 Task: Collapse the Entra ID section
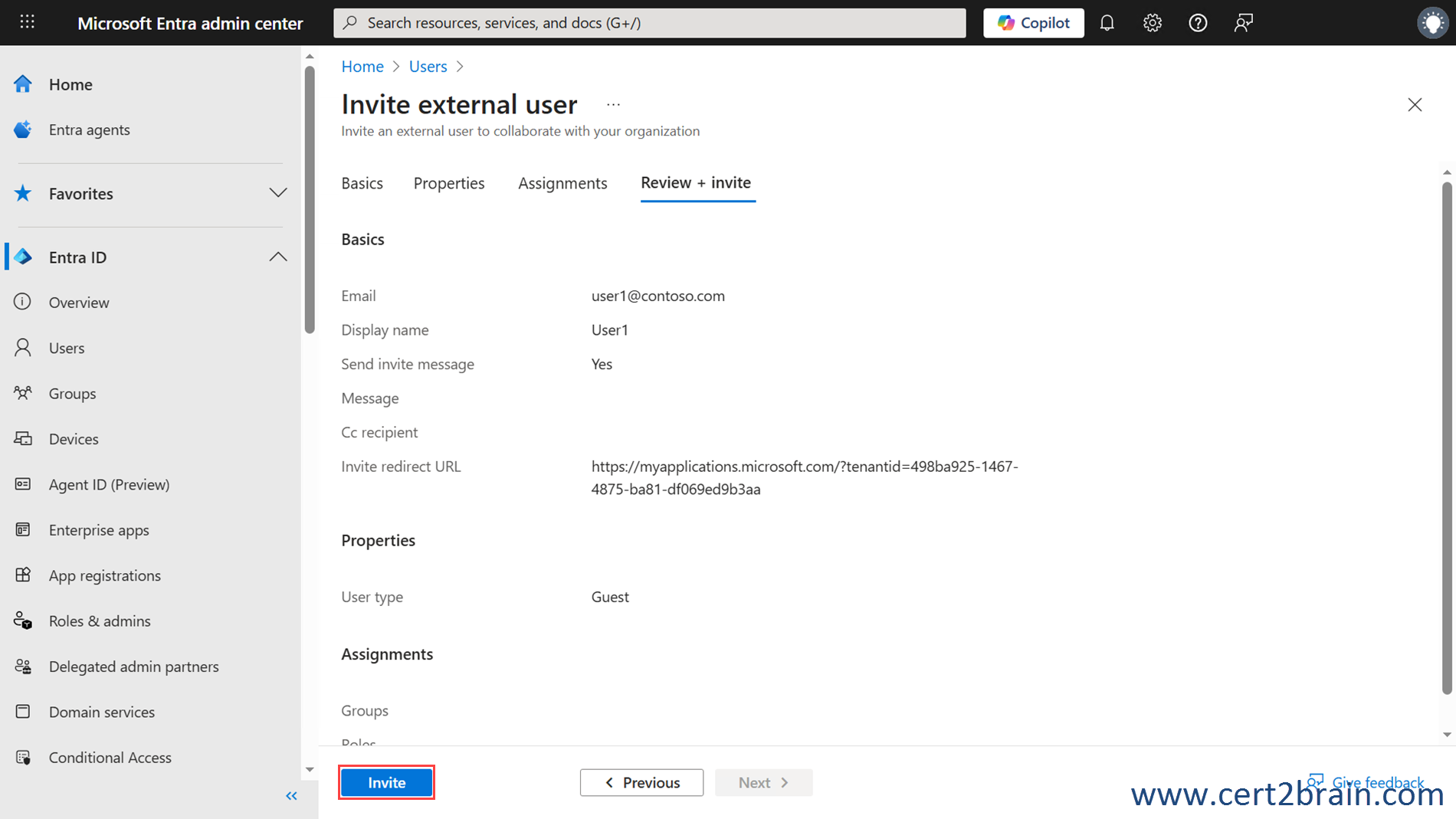(x=277, y=257)
